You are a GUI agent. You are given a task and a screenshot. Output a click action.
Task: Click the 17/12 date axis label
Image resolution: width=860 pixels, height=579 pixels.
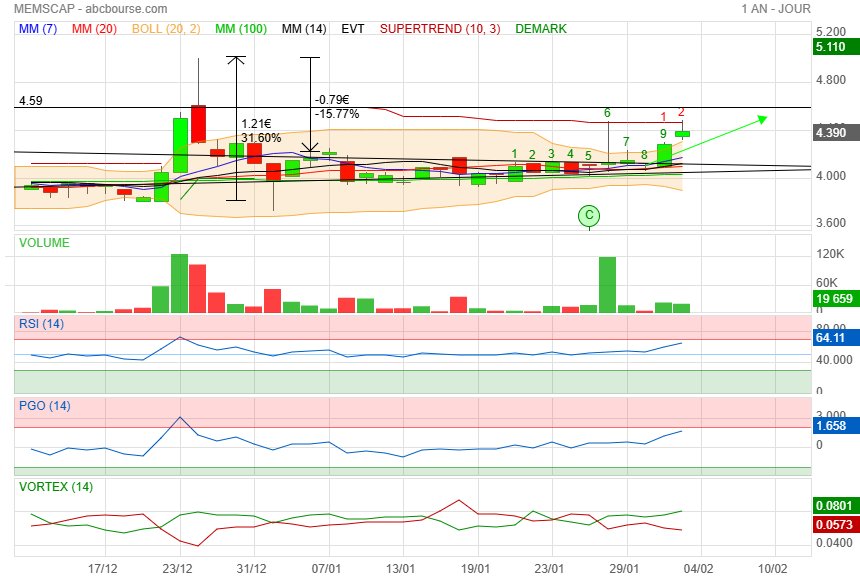[x=103, y=568]
